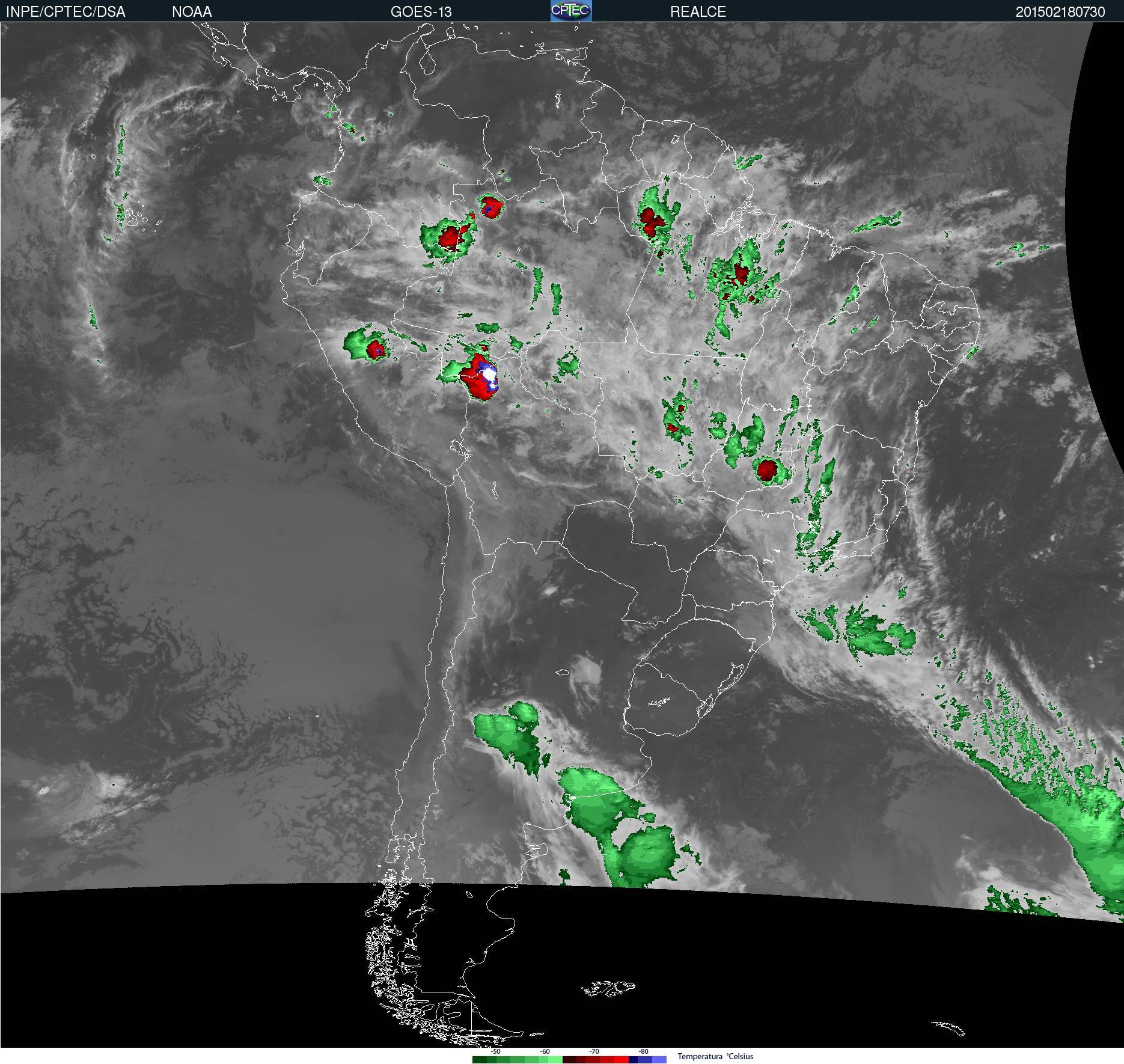The height and width of the screenshot is (1064, 1124).
Task: Click the -70 legend label
Action: point(594,1051)
